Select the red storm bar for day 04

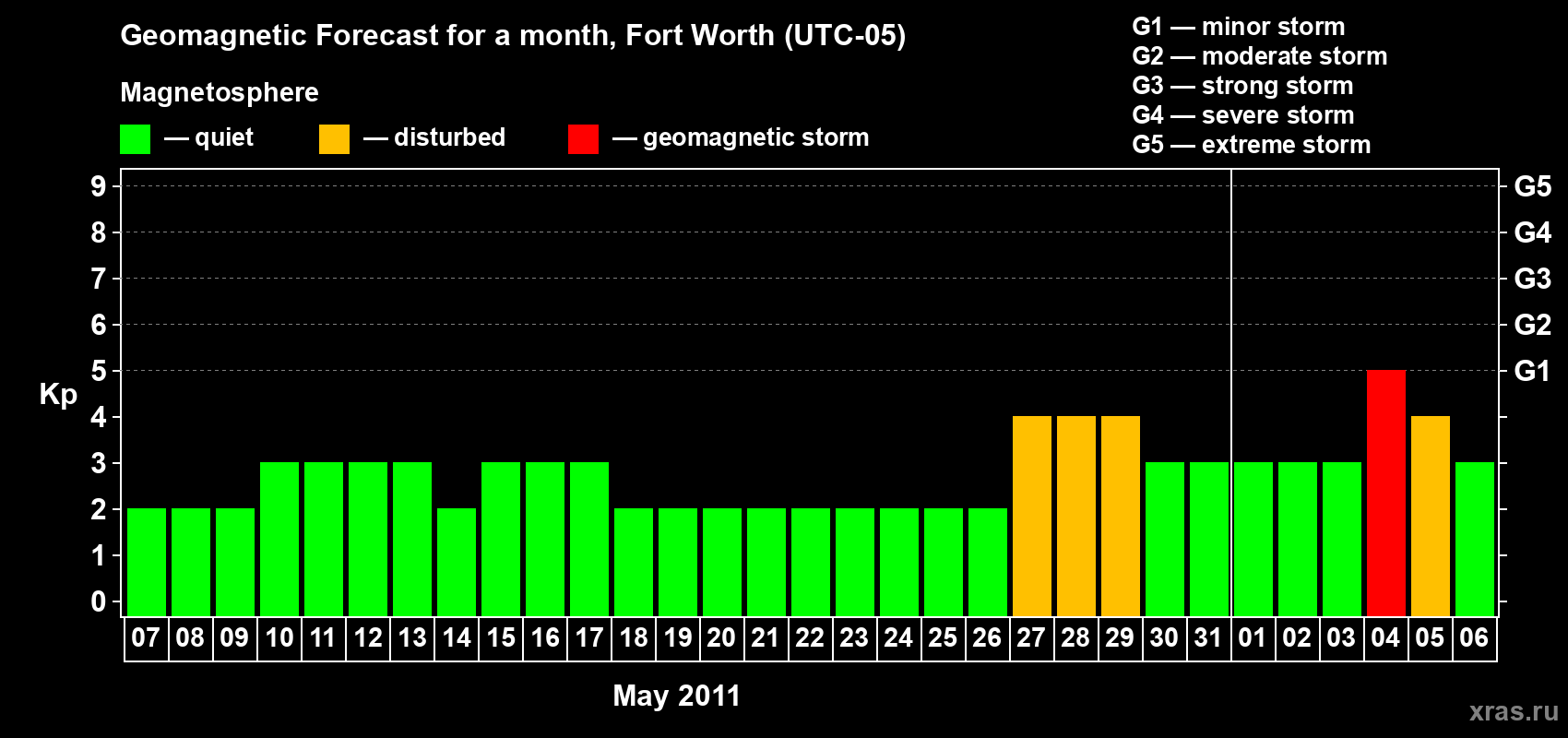click(x=1385, y=493)
